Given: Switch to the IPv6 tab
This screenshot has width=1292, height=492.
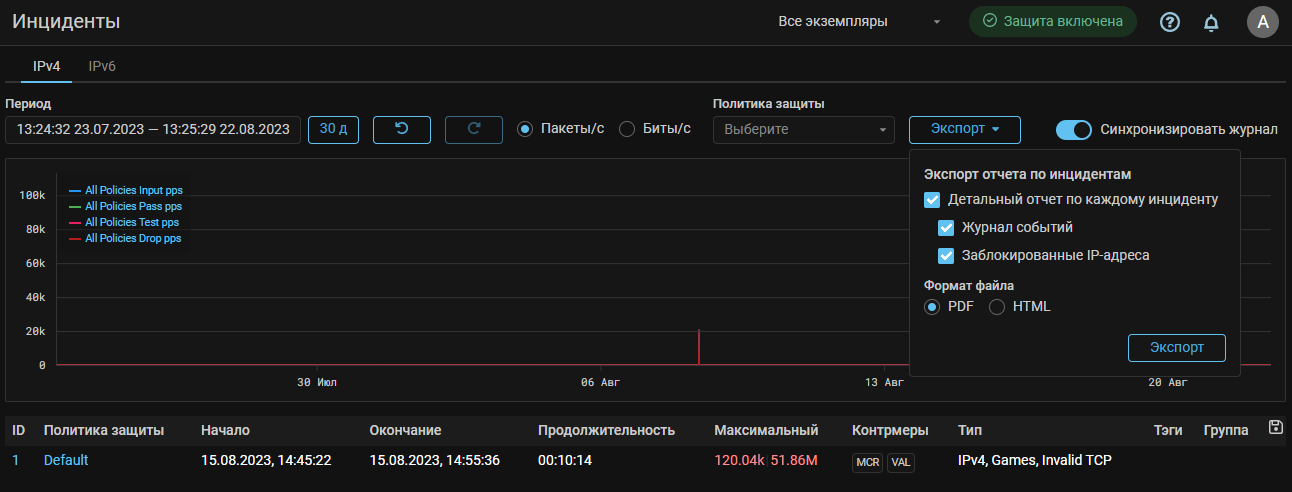Looking at the screenshot, I should click(x=102, y=67).
